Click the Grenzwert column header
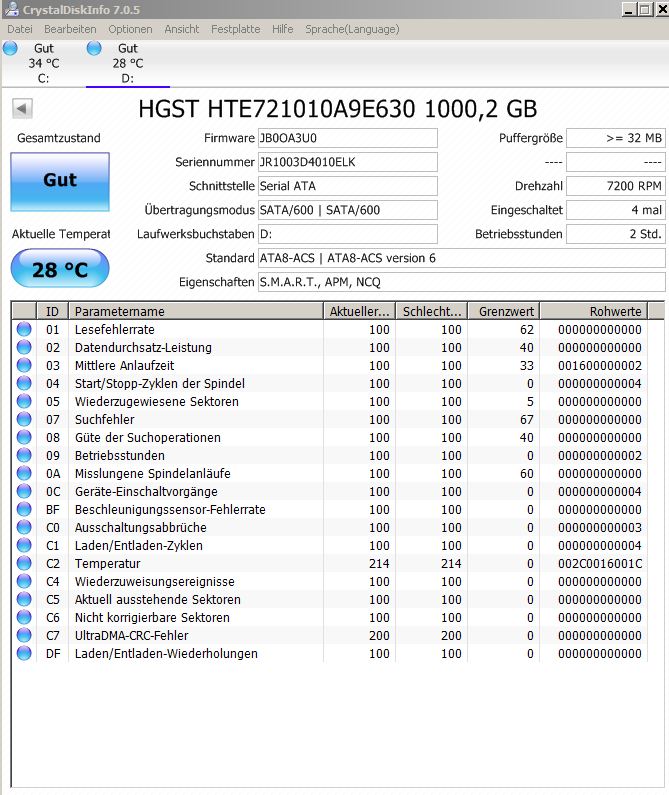The image size is (669, 795). click(504, 311)
